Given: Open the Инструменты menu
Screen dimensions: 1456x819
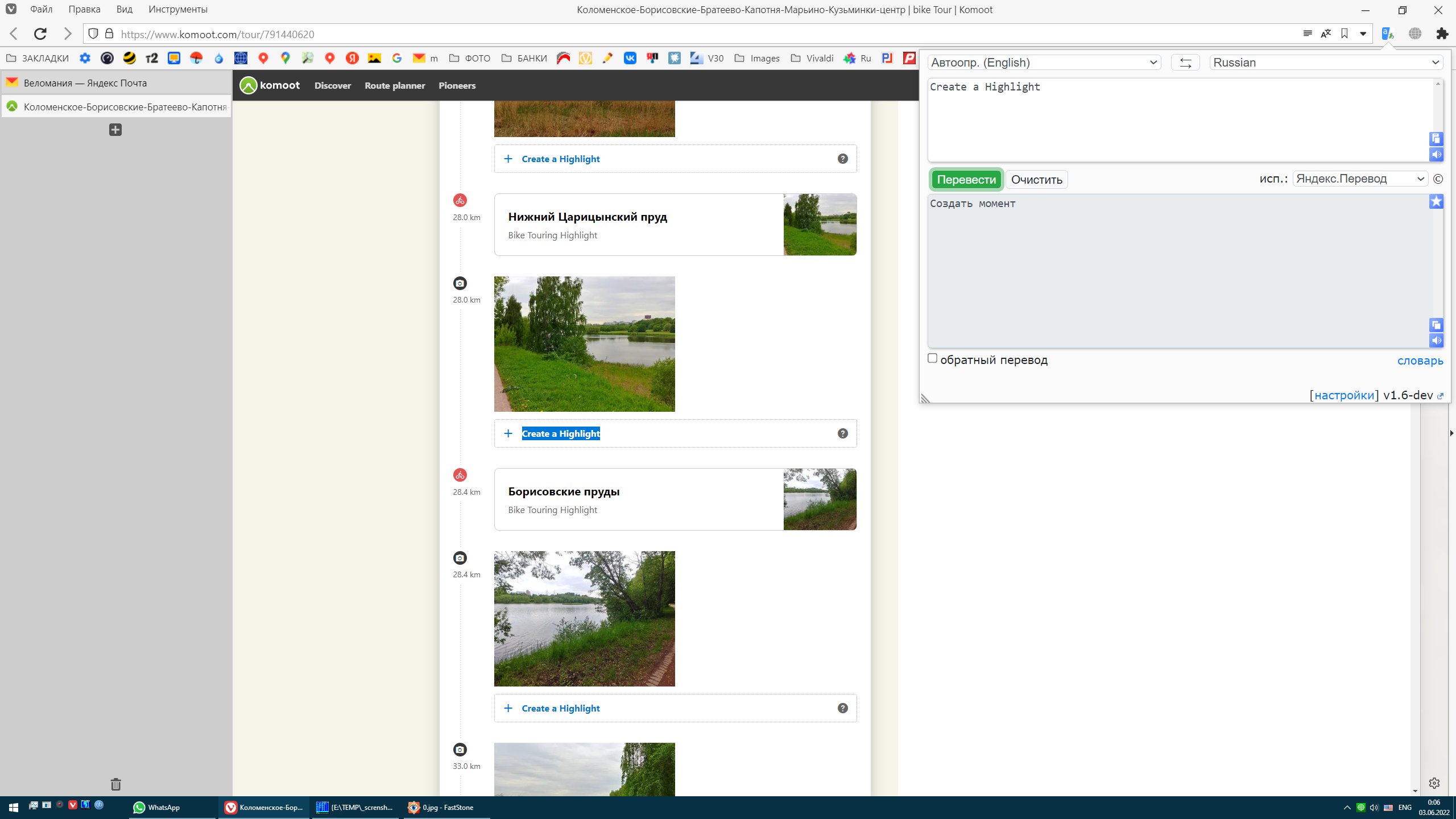Looking at the screenshot, I should [x=177, y=10].
